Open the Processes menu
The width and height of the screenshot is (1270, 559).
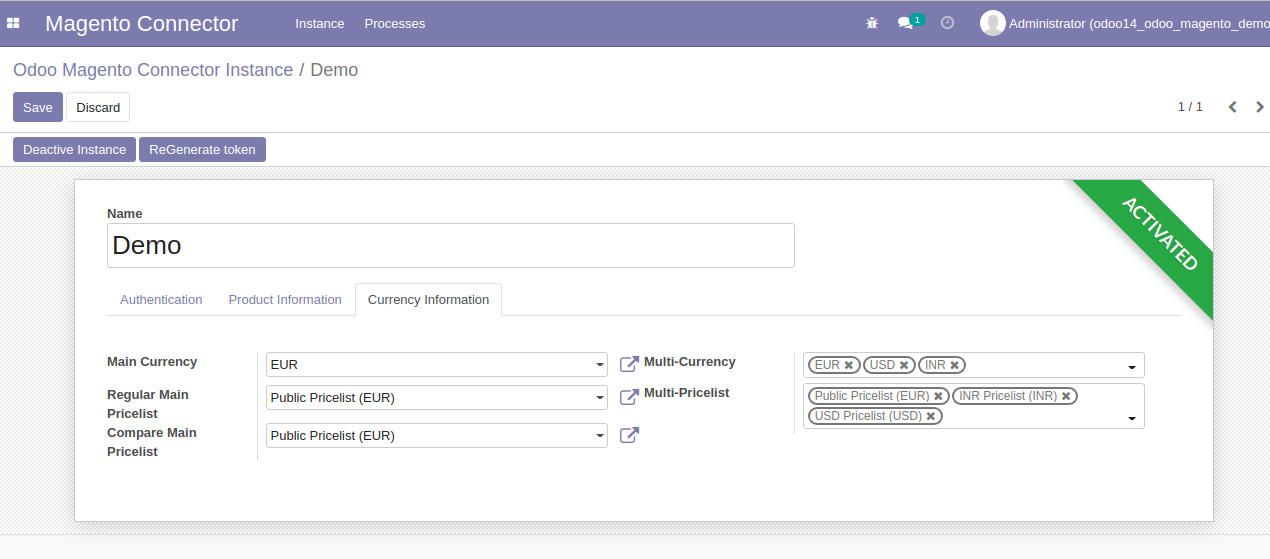coord(394,23)
